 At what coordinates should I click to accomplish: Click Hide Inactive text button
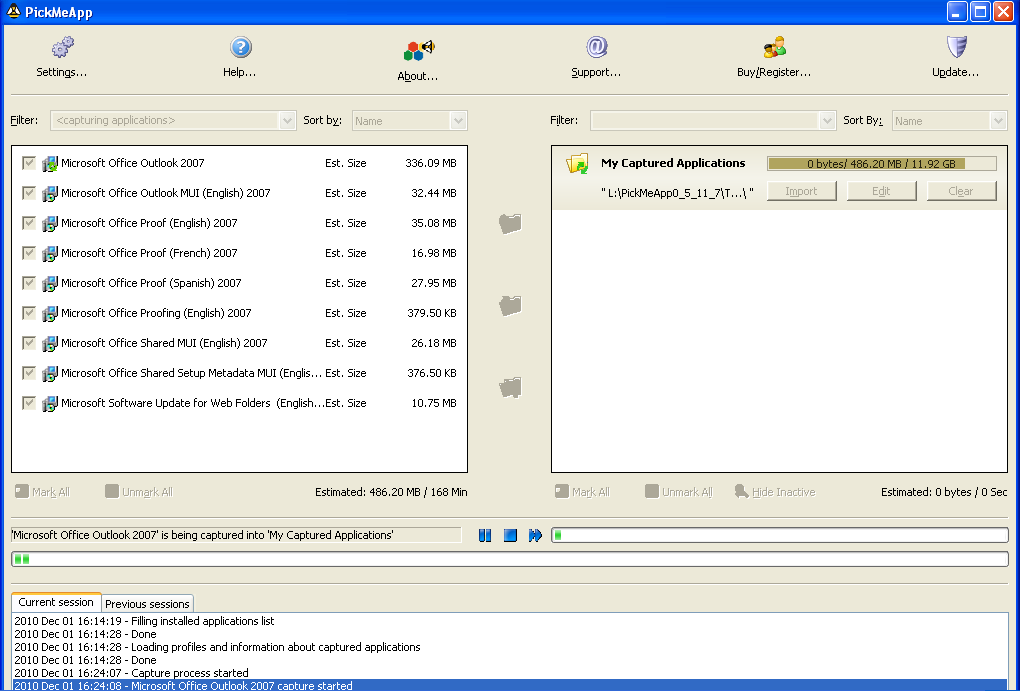click(783, 493)
